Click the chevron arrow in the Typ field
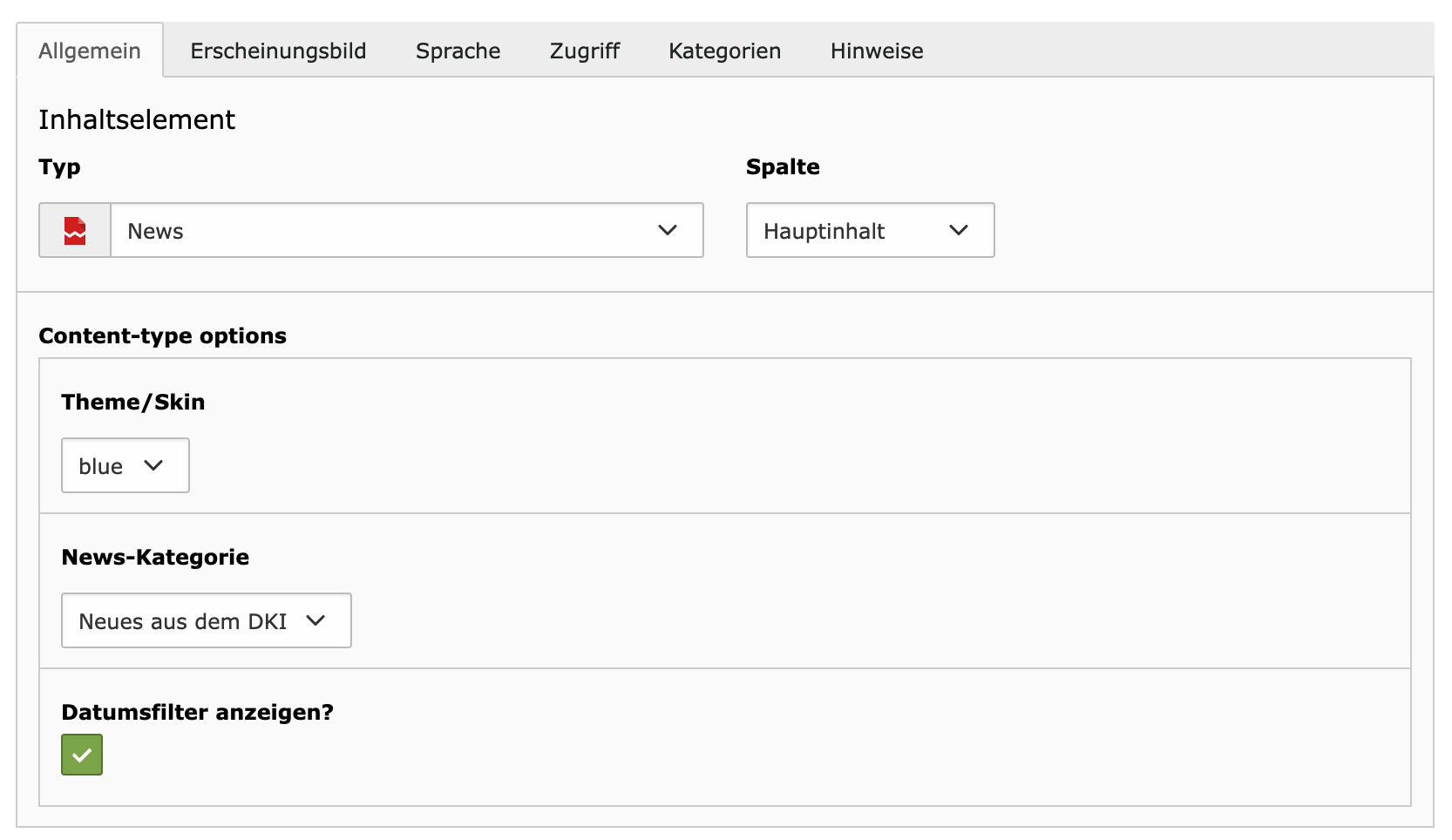The image size is (1452, 840). pyautogui.click(x=668, y=231)
